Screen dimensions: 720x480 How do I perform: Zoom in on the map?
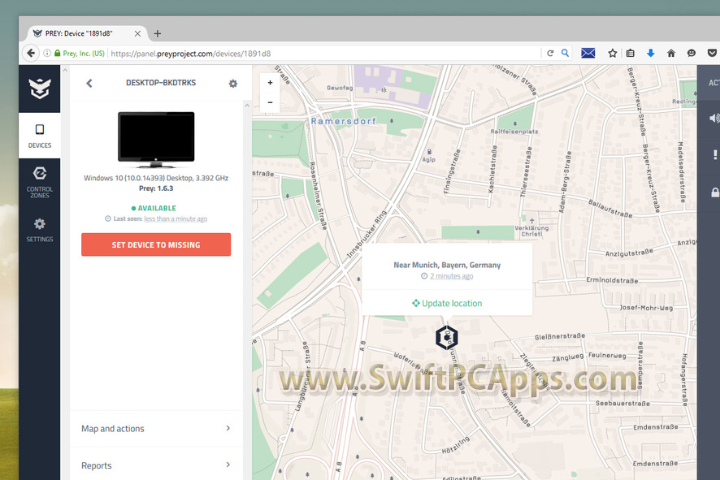[x=270, y=83]
